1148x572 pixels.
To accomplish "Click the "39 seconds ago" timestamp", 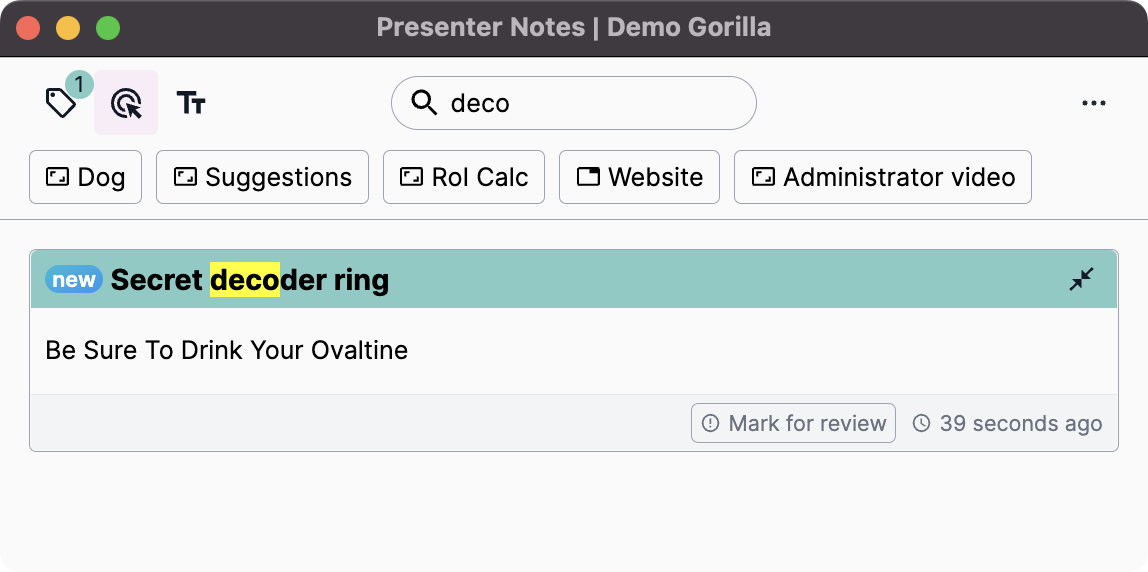I will click(x=1020, y=423).
